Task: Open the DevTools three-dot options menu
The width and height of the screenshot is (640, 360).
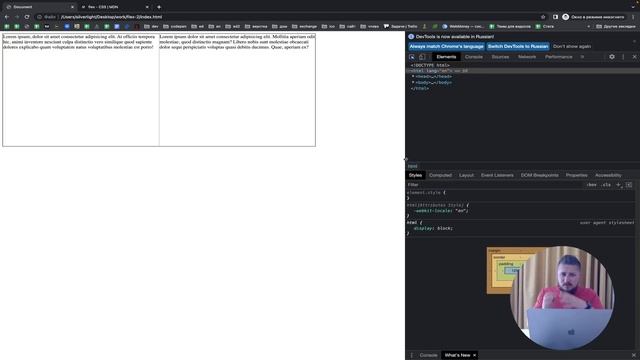Action: 623,57
